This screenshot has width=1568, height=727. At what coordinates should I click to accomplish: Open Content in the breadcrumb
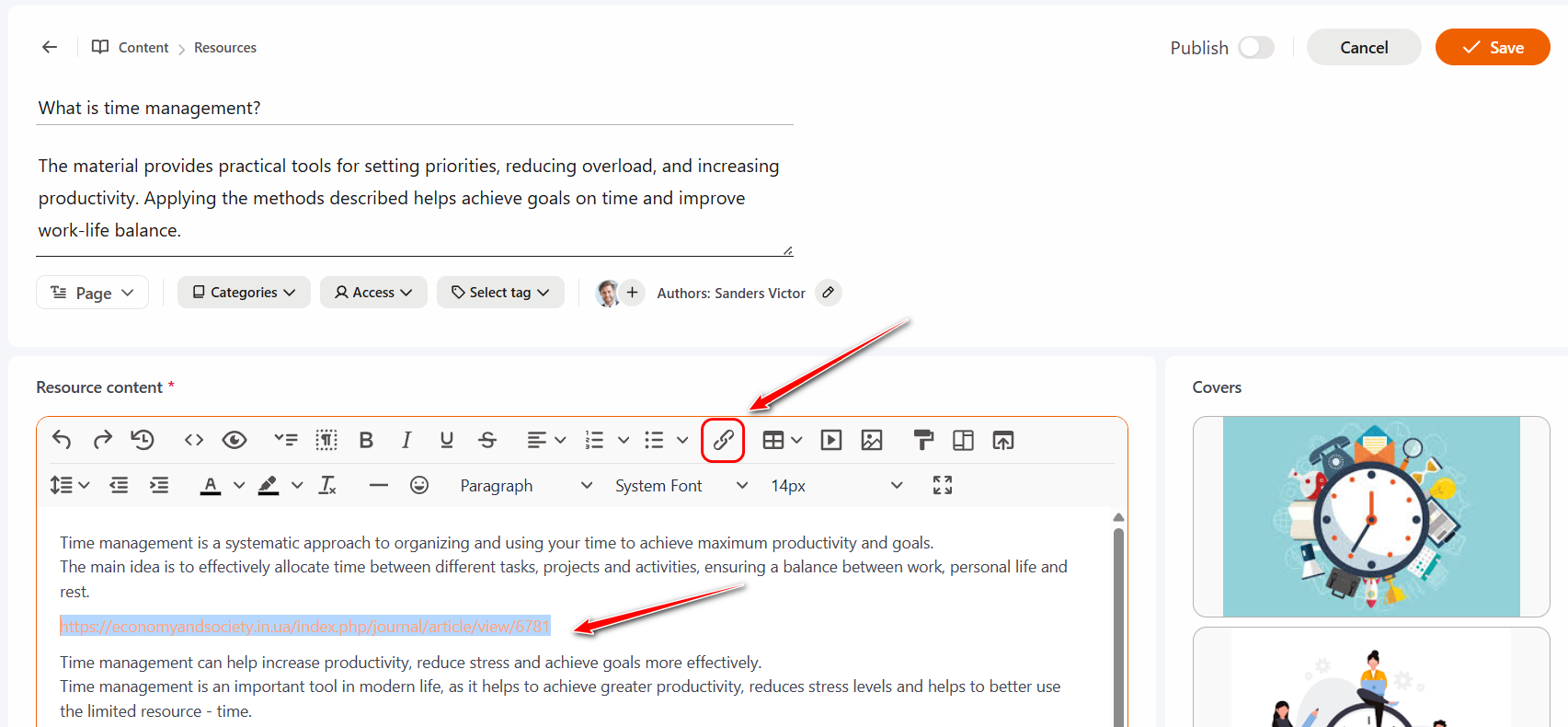tap(143, 47)
